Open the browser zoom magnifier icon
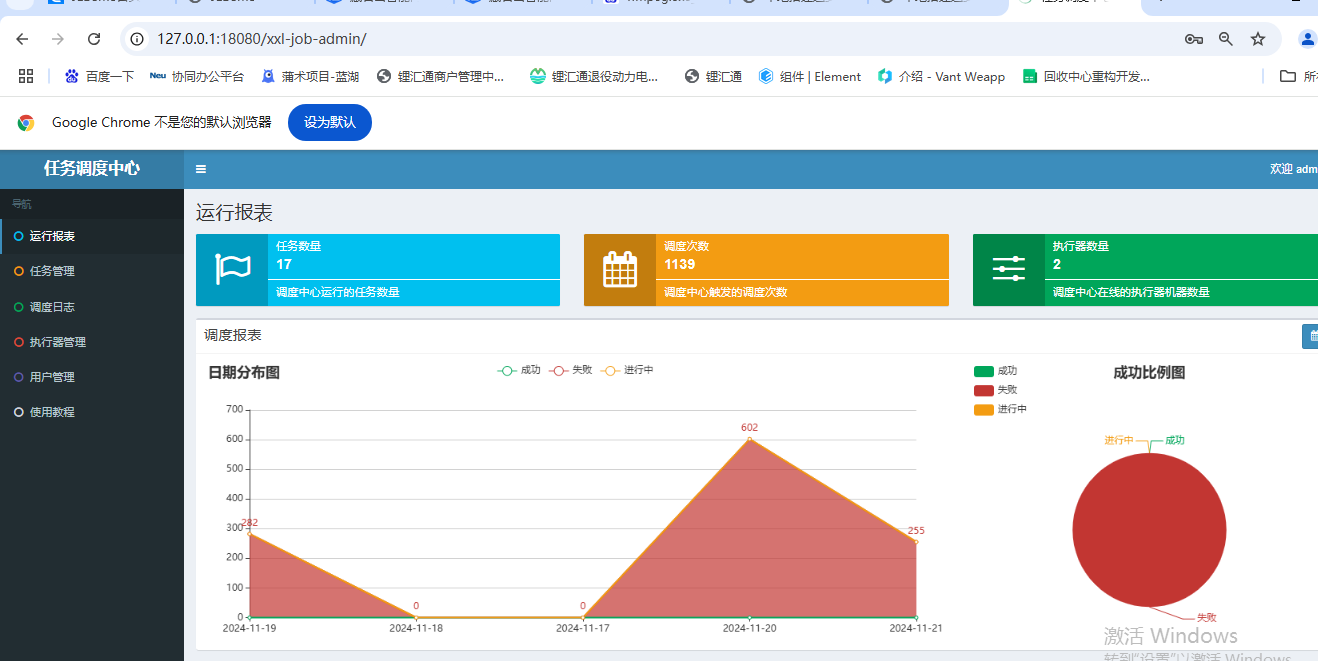This screenshot has width=1318, height=661. tap(1226, 39)
